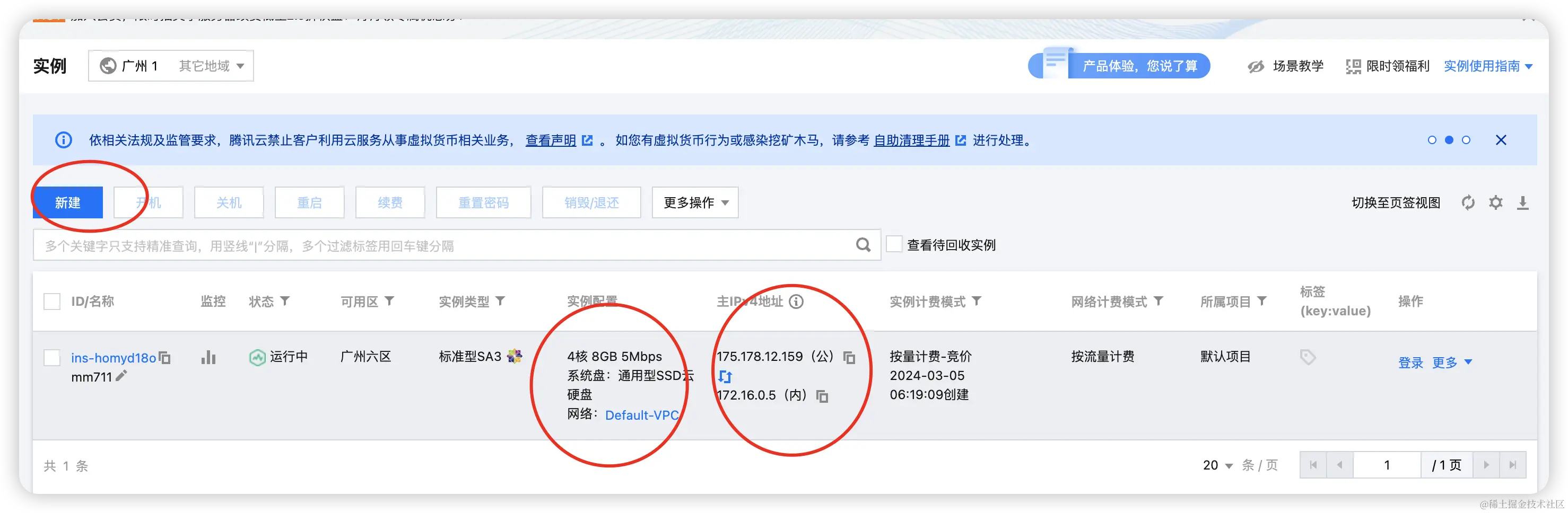Click the 关机 shutdown button
Viewport: 1568px width, 513px height.
(229, 202)
